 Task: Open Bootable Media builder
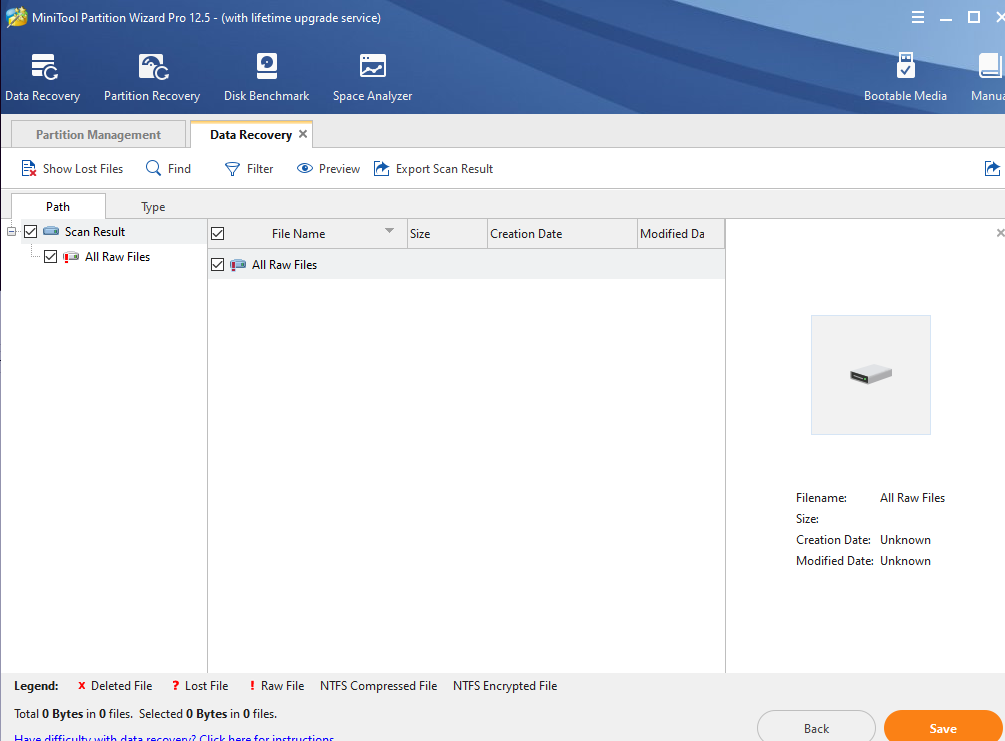click(905, 78)
